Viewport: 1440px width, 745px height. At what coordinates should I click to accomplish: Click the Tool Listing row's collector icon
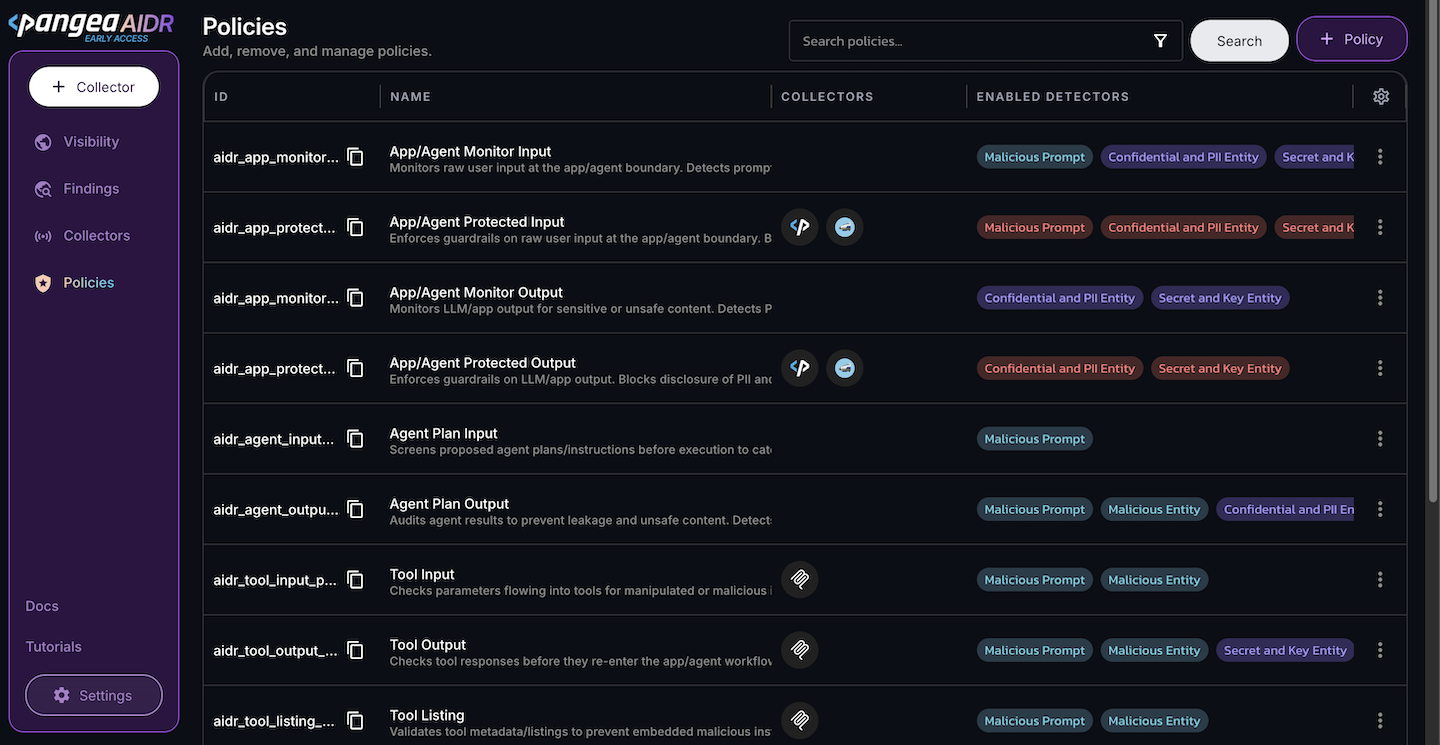click(x=800, y=720)
